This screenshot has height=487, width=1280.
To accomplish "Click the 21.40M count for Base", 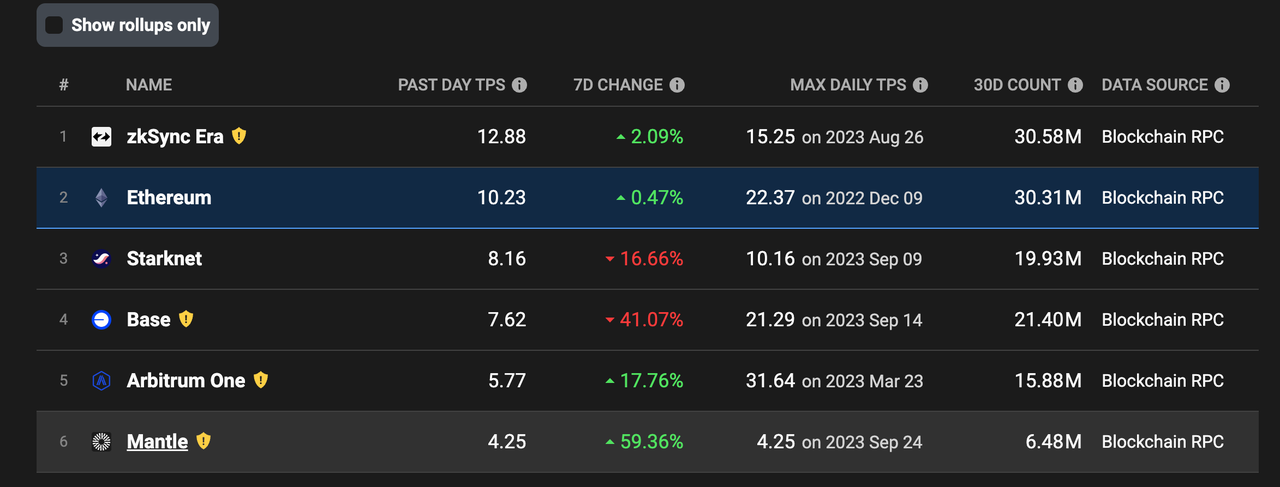I will (x=1048, y=320).
